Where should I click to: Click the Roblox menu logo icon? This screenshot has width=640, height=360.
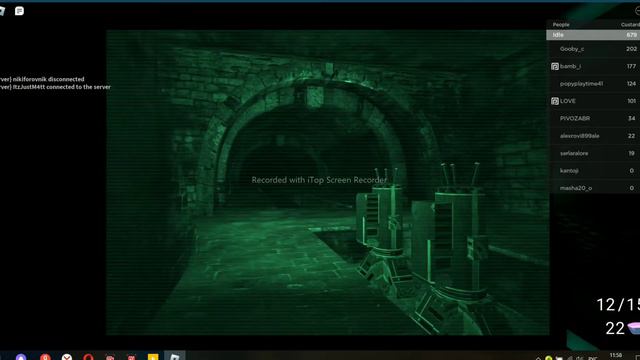click(2, 11)
